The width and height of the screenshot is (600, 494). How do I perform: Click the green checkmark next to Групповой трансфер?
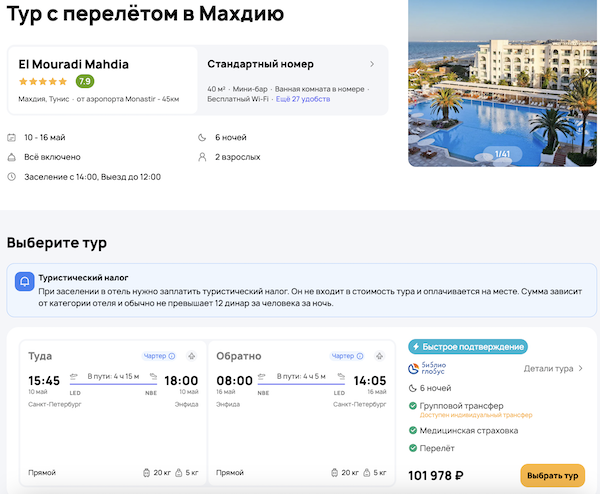point(413,406)
